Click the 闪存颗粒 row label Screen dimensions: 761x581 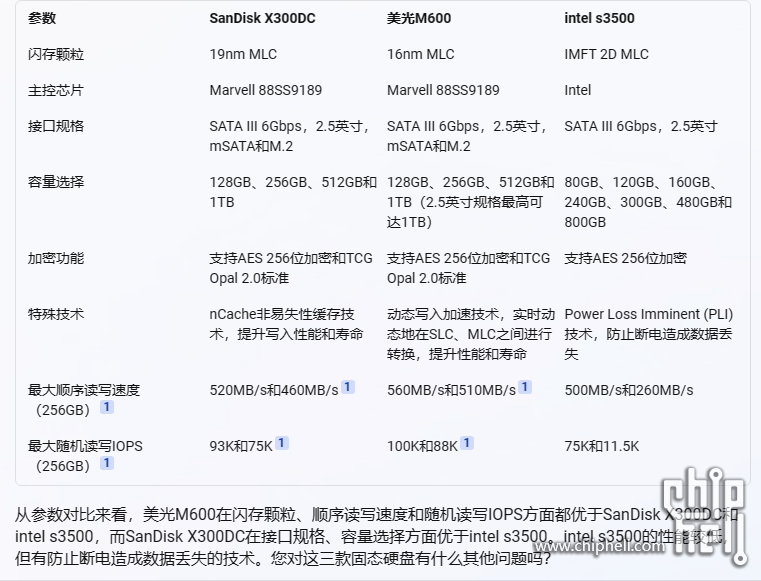click(56, 54)
